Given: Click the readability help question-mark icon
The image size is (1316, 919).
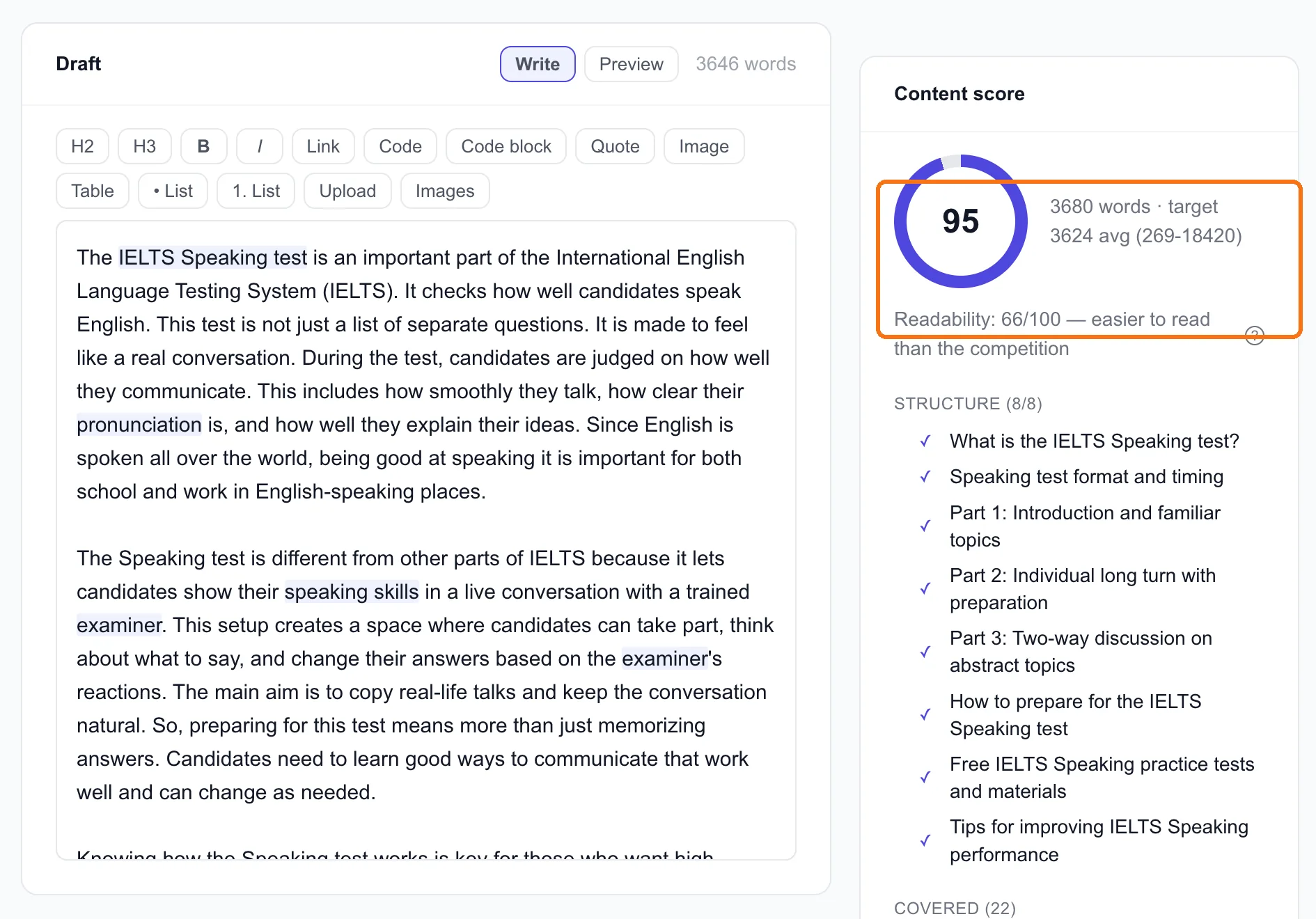Looking at the screenshot, I should pos(1255,336).
